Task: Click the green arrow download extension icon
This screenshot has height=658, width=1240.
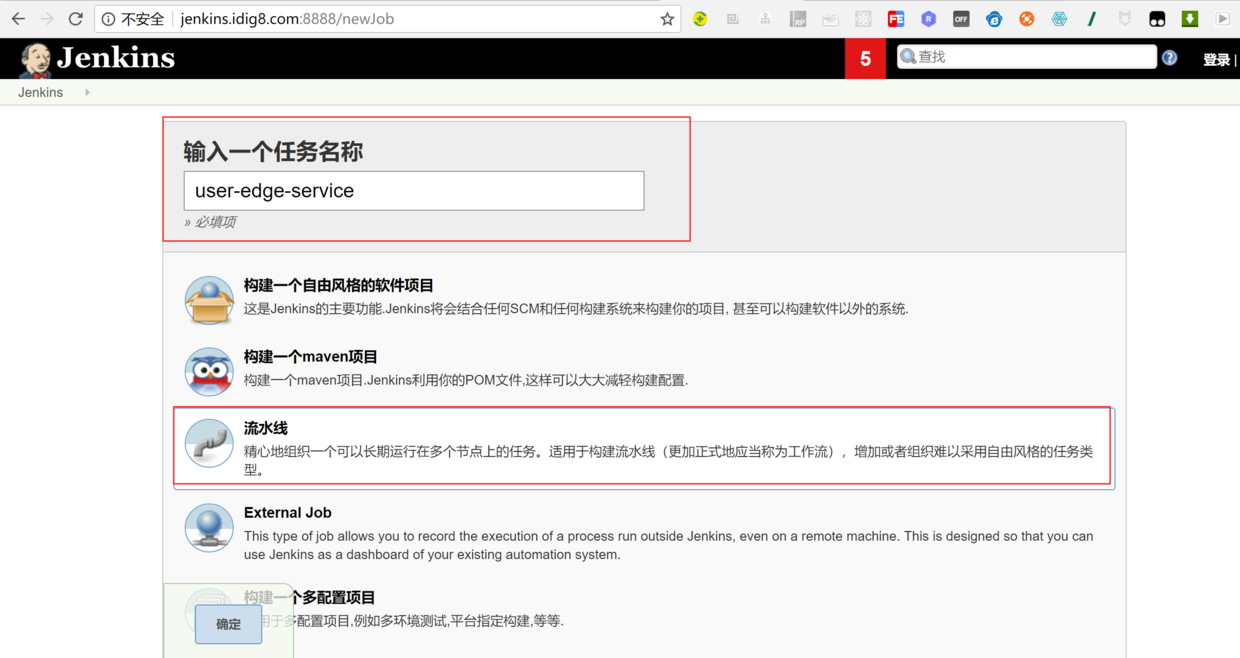Action: 1189,18
